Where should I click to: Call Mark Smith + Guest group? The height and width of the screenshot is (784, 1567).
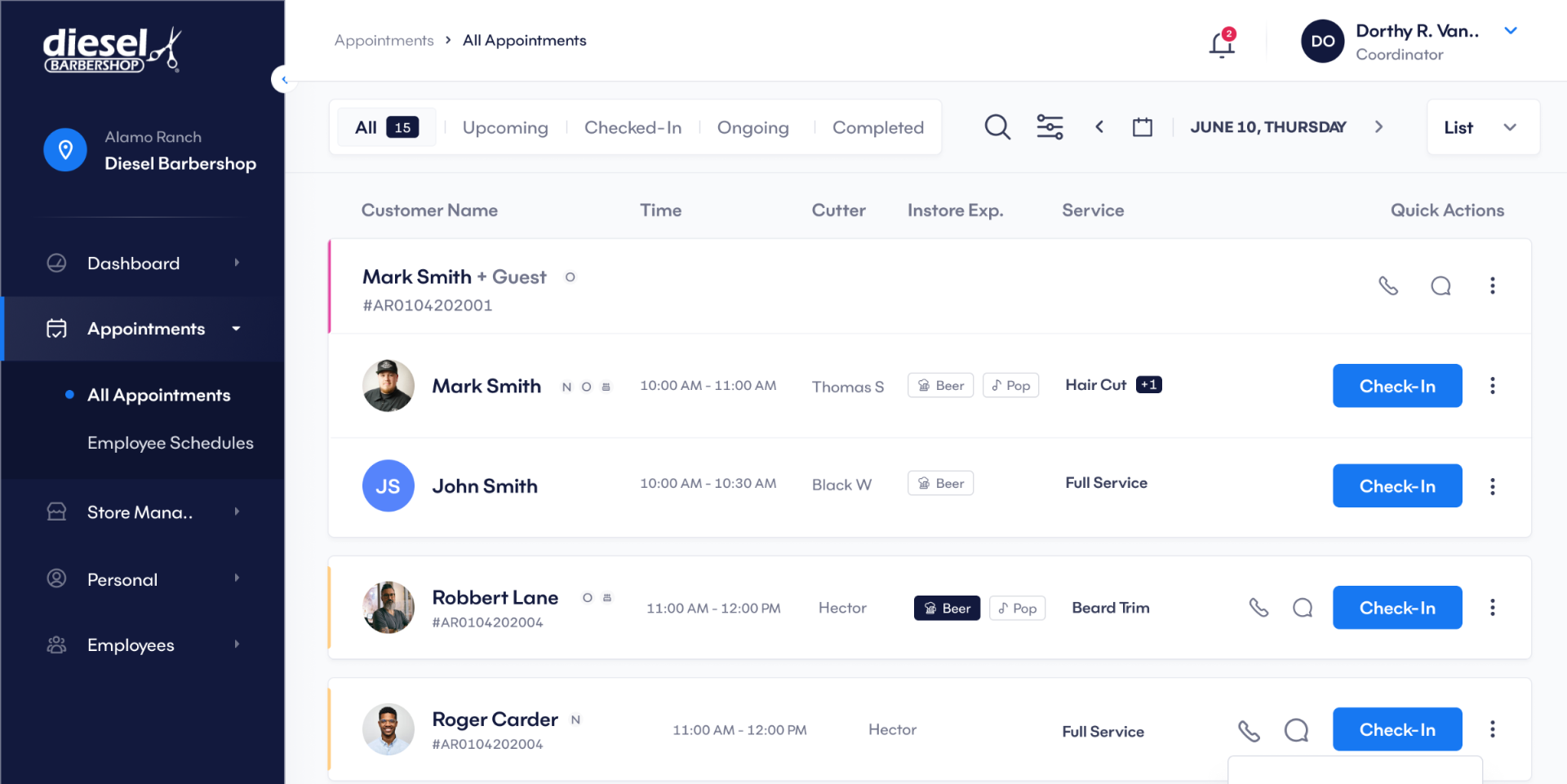(x=1388, y=286)
